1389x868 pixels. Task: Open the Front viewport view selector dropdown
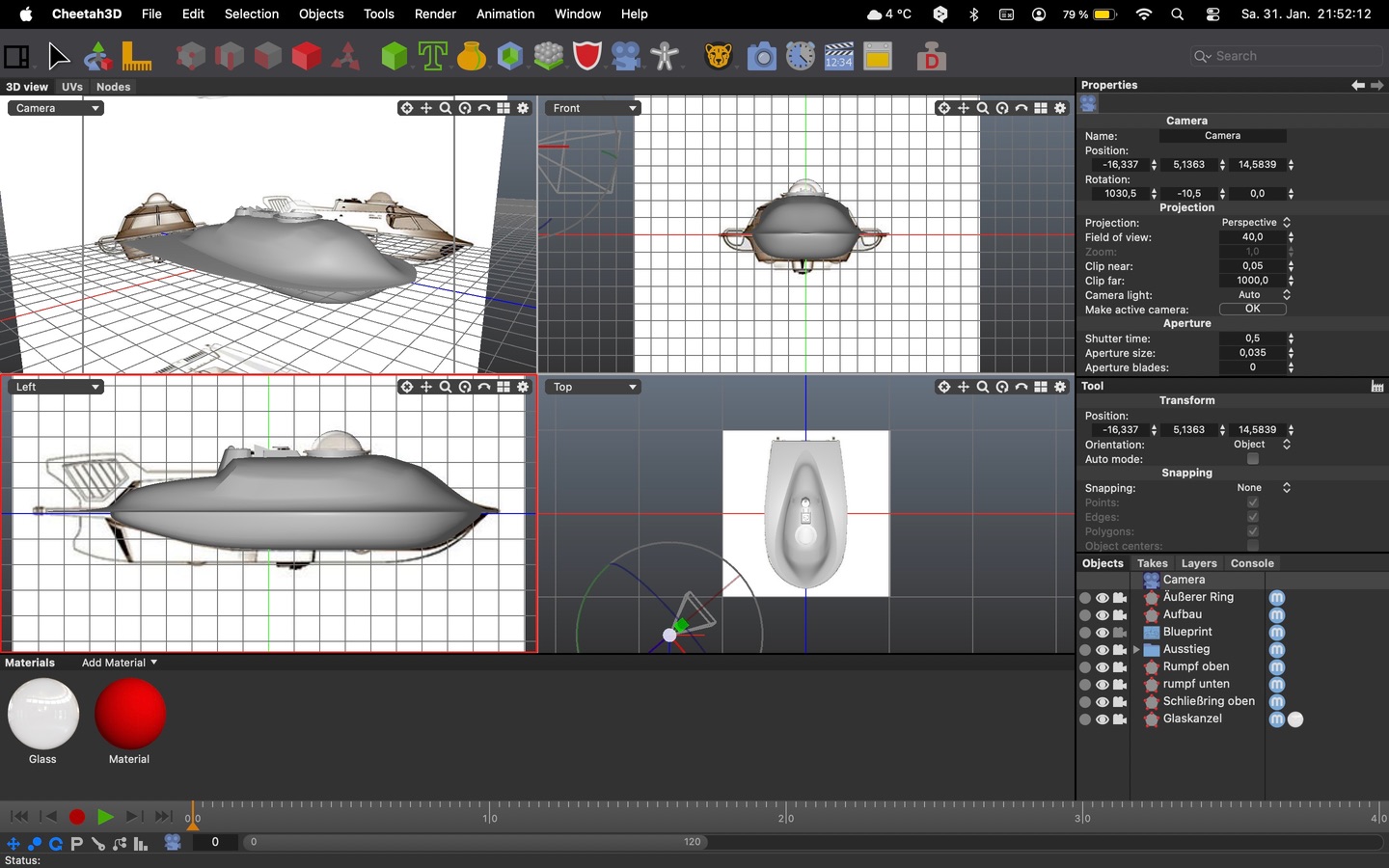(593, 108)
